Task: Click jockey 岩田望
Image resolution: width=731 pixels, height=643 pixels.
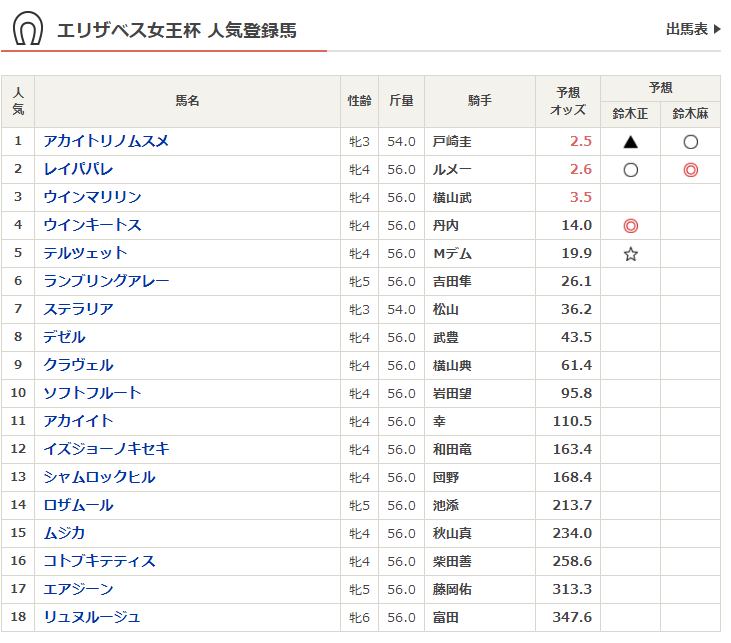Action: coord(452,394)
